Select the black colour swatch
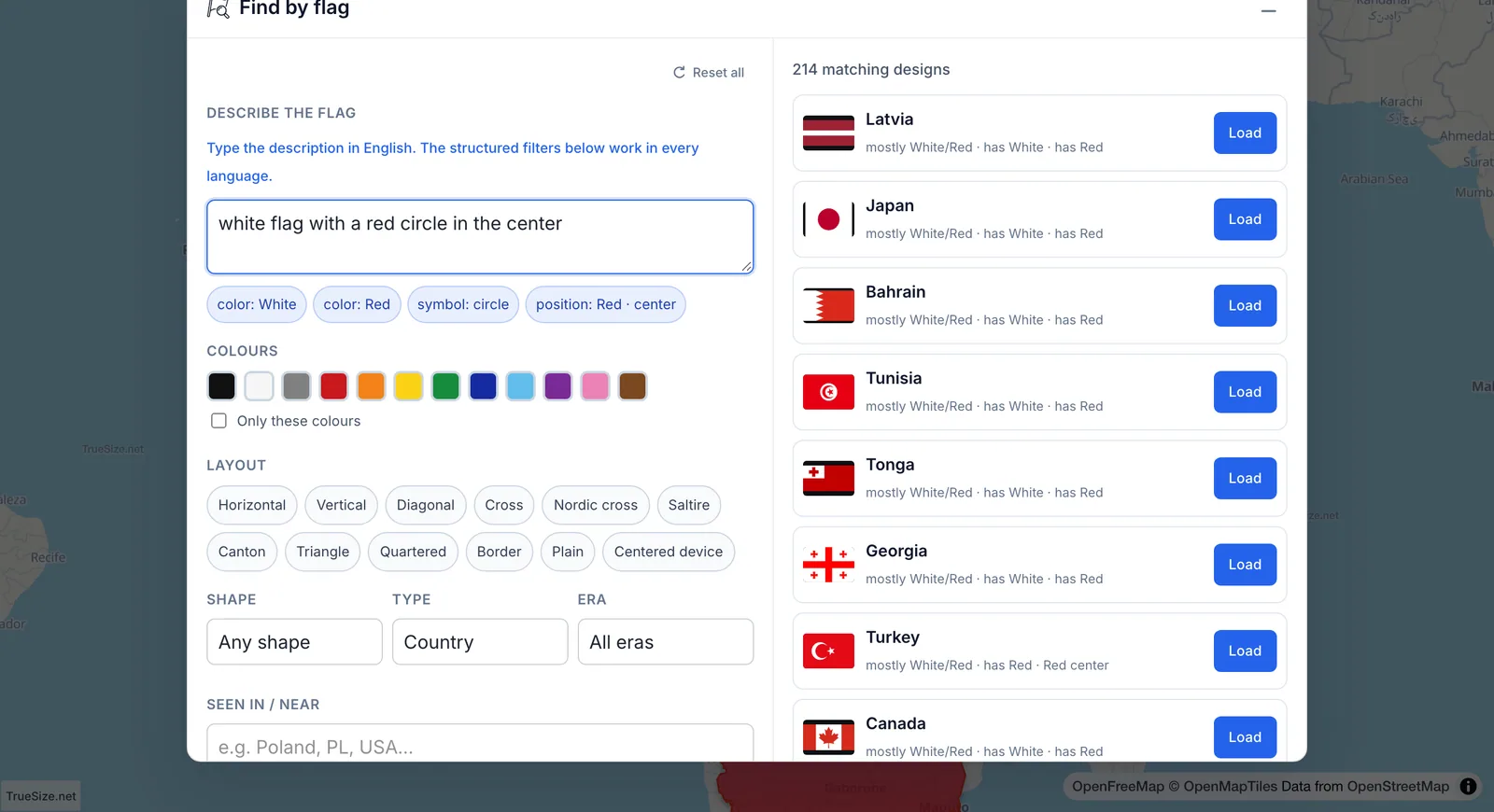This screenshot has height=812, width=1494. (x=221, y=385)
